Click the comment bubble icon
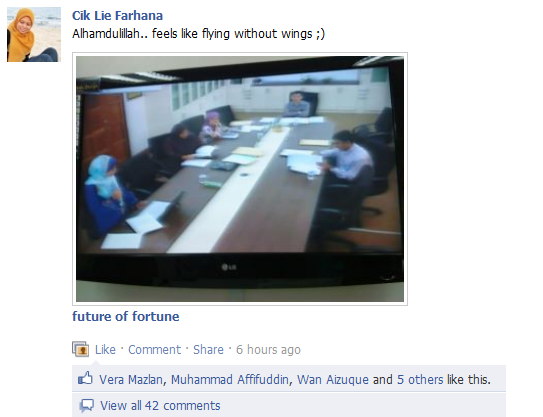 coord(87,405)
